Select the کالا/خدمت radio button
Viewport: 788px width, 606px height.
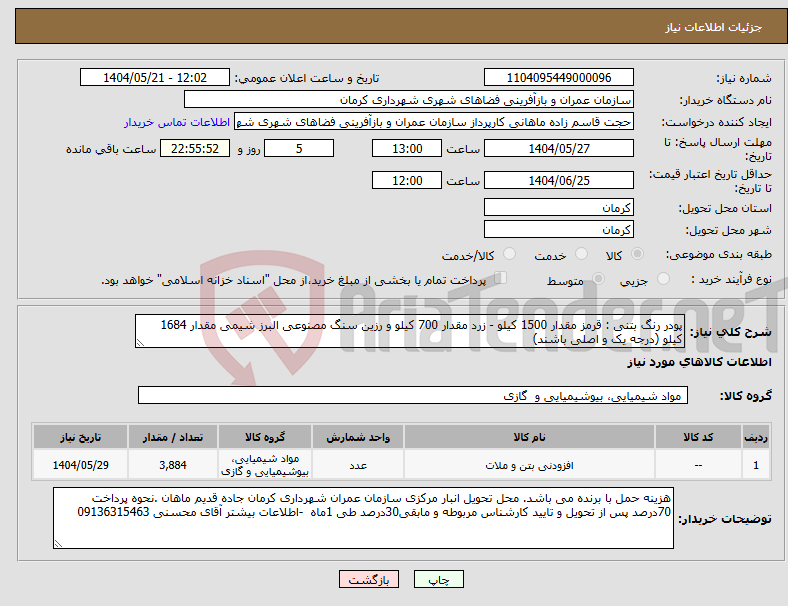click(x=510, y=254)
